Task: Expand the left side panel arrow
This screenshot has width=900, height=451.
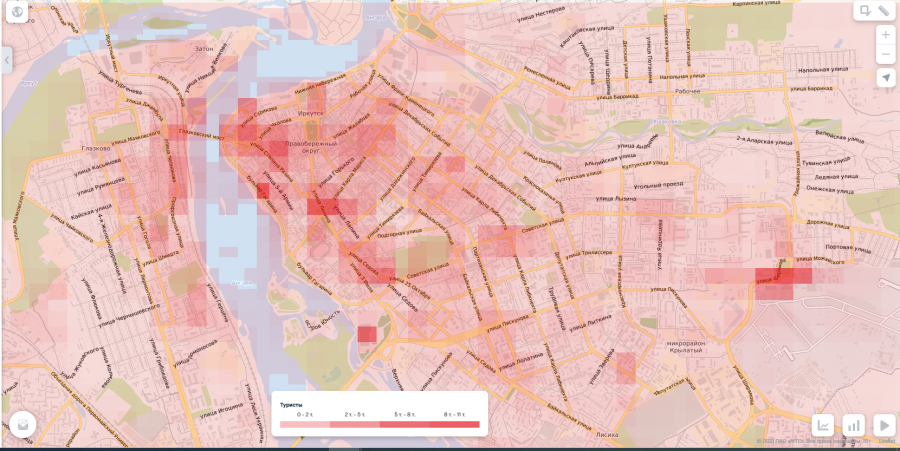Action: [x=6, y=61]
